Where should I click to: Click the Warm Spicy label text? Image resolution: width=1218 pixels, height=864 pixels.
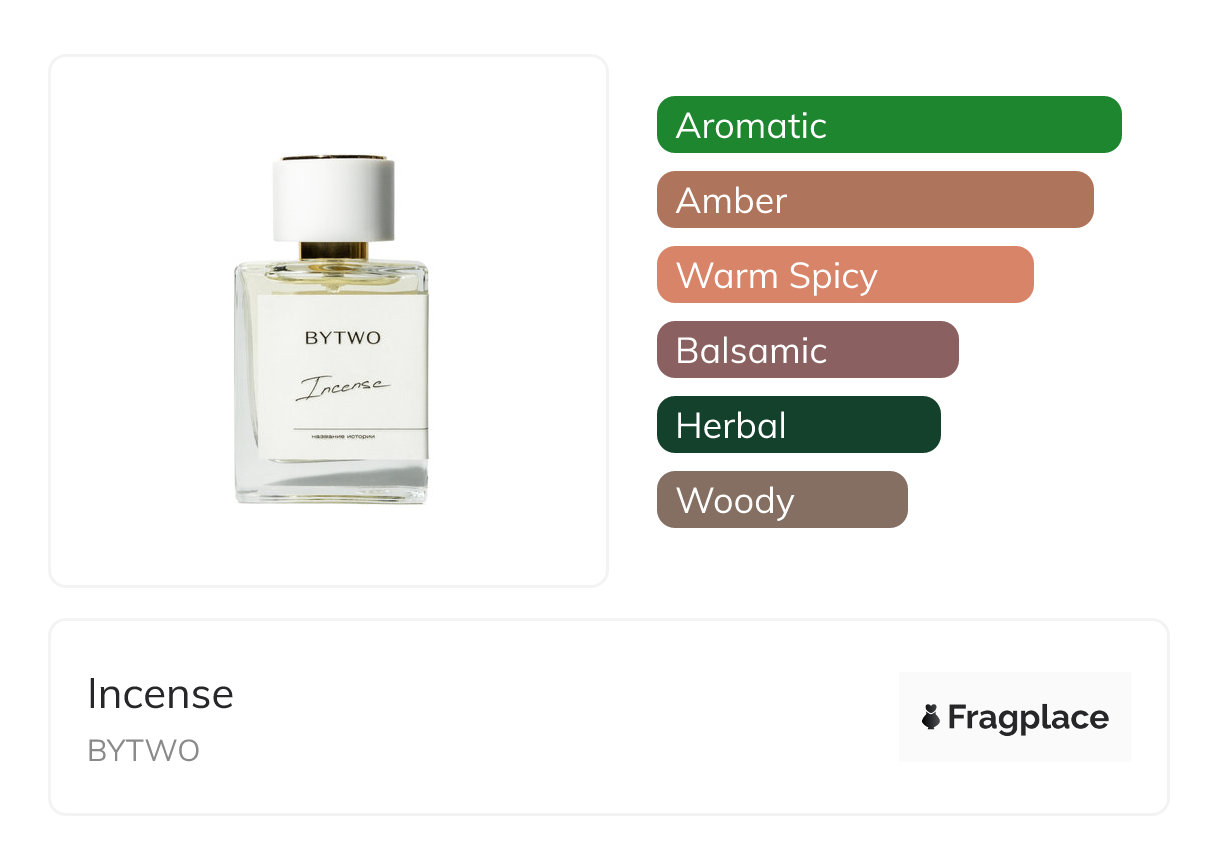click(777, 276)
